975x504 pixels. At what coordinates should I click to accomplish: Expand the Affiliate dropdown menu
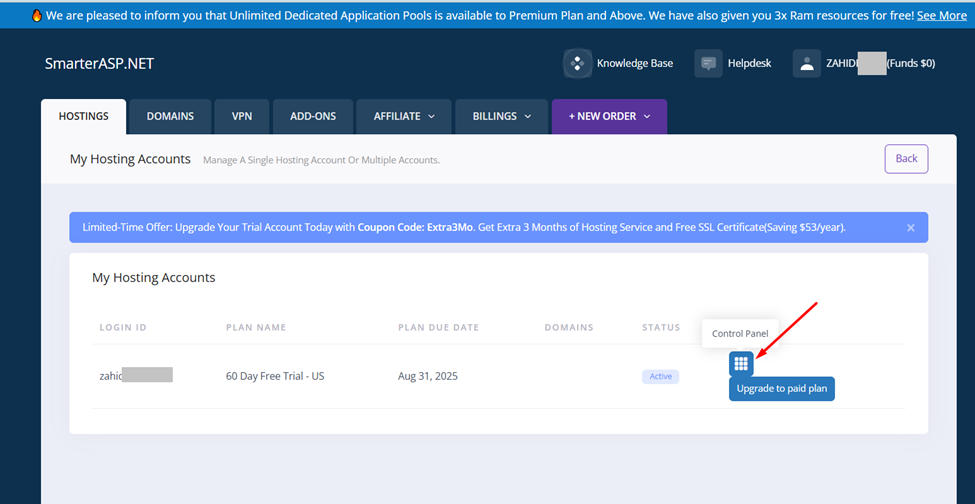point(404,116)
